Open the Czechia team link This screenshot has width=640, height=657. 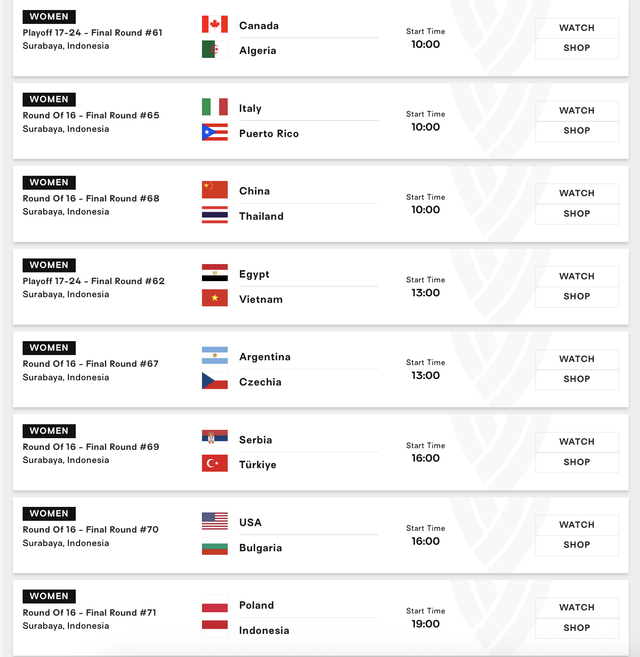coord(260,382)
